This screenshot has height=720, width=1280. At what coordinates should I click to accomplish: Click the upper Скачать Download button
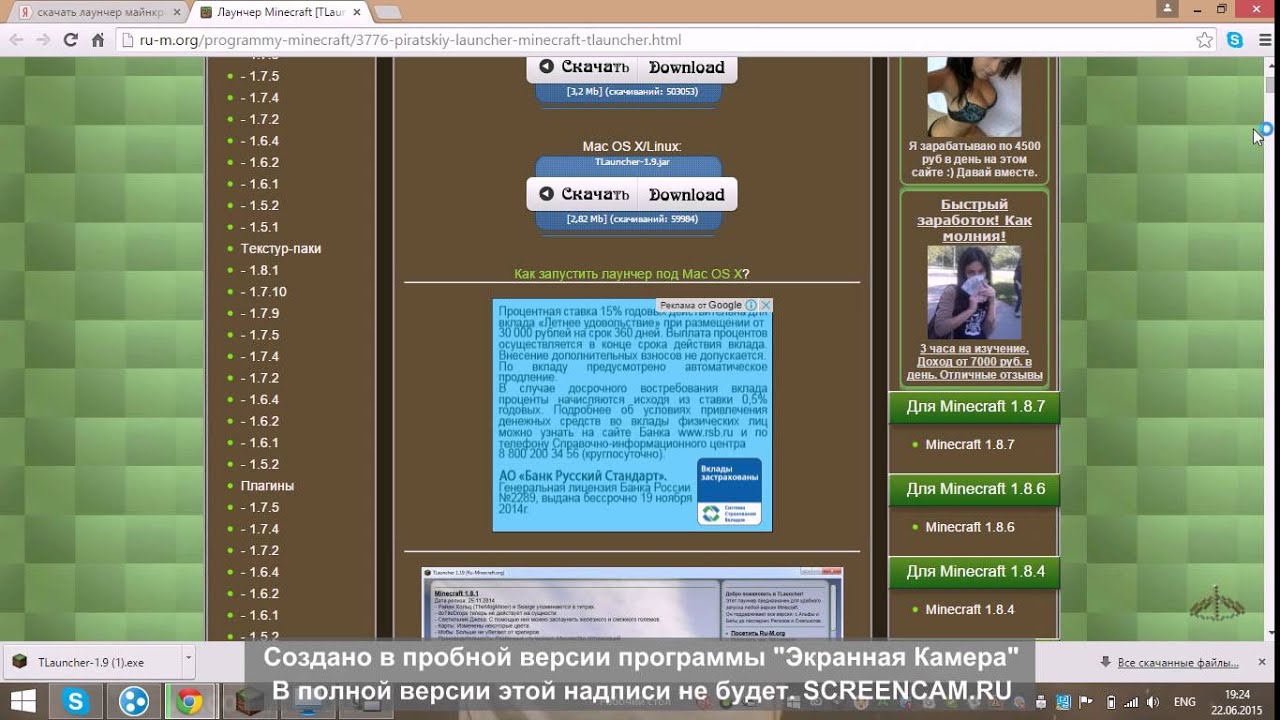[x=631, y=67]
